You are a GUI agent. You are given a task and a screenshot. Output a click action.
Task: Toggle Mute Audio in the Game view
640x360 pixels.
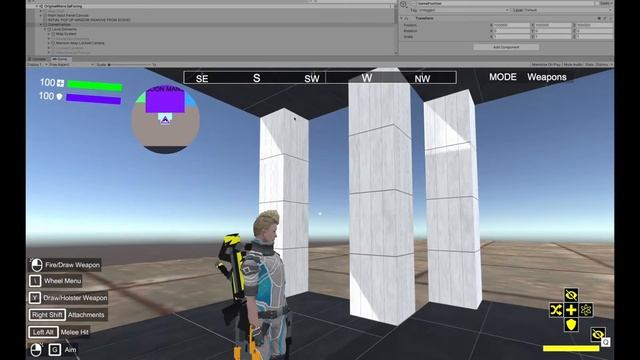tap(573, 64)
